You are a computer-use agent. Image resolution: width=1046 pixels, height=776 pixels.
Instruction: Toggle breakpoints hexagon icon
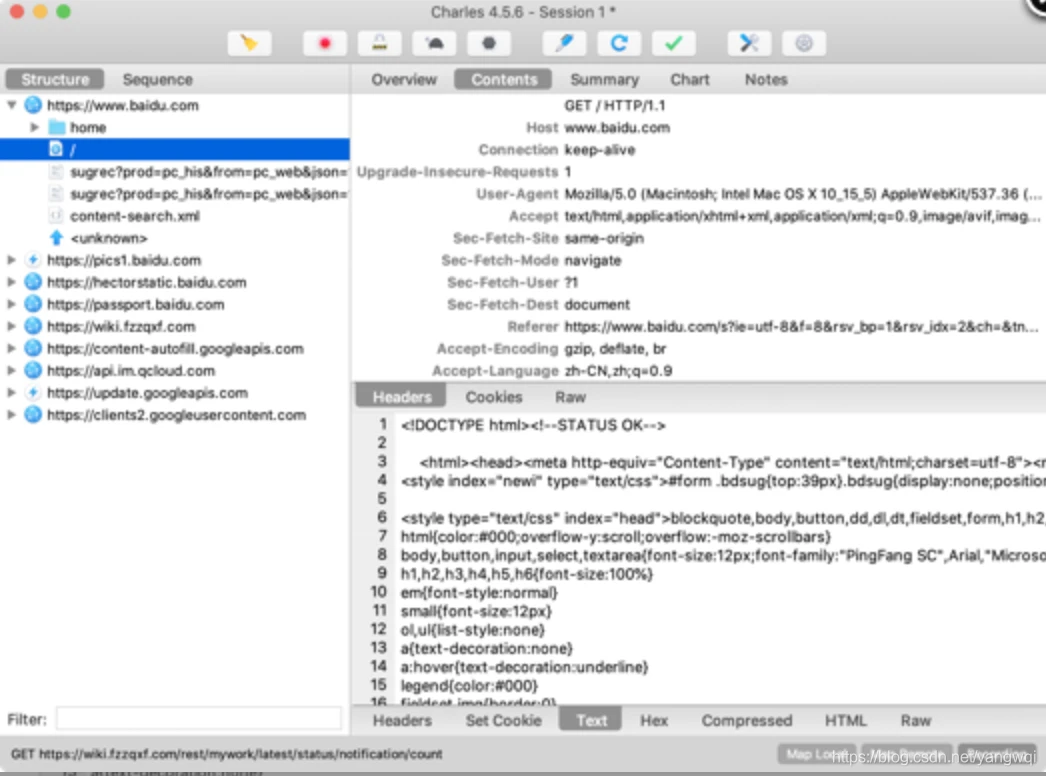pyautogui.click(x=489, y=43)
